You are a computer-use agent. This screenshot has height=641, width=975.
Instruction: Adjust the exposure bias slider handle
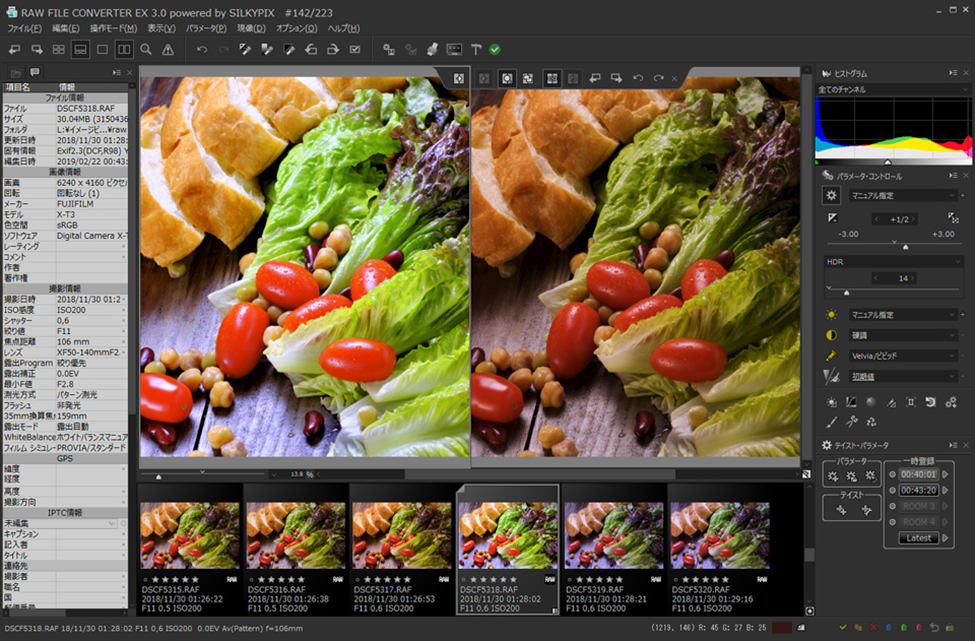point(905,247)
